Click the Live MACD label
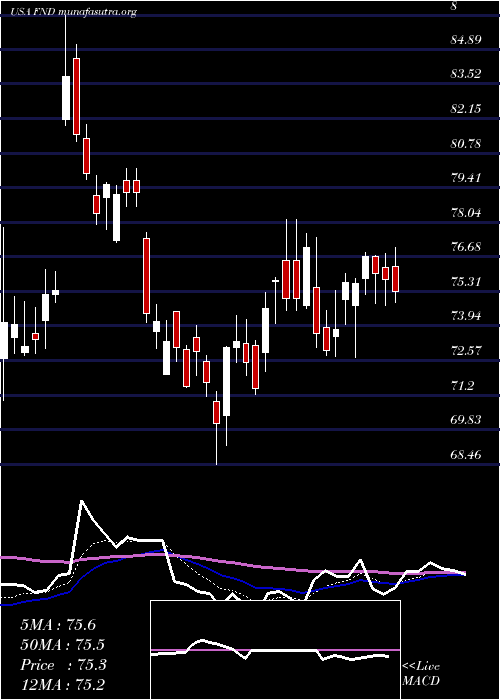 click(x=421, y=674)
